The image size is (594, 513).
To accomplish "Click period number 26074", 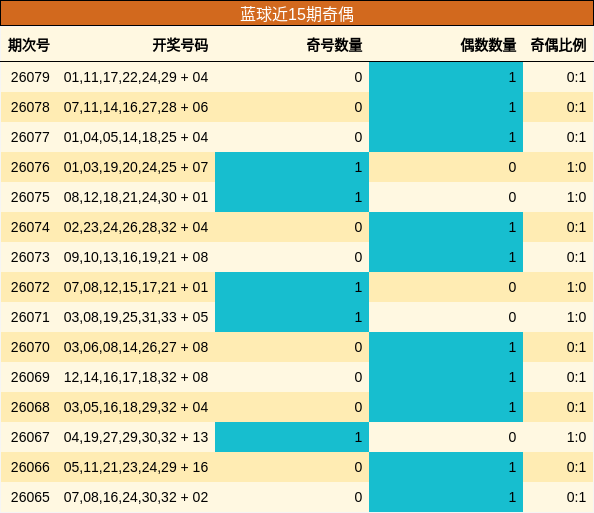I will coord(30,227).
